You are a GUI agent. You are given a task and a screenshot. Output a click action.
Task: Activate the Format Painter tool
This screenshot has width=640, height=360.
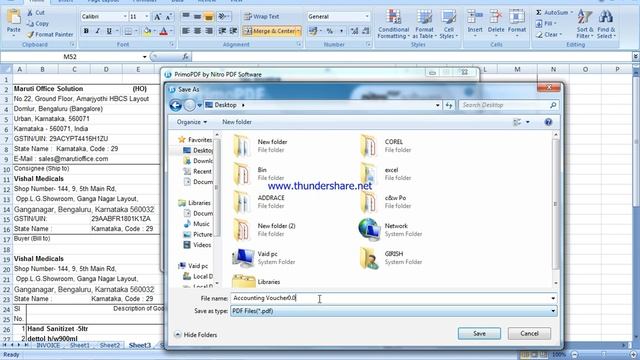point(50,35)
